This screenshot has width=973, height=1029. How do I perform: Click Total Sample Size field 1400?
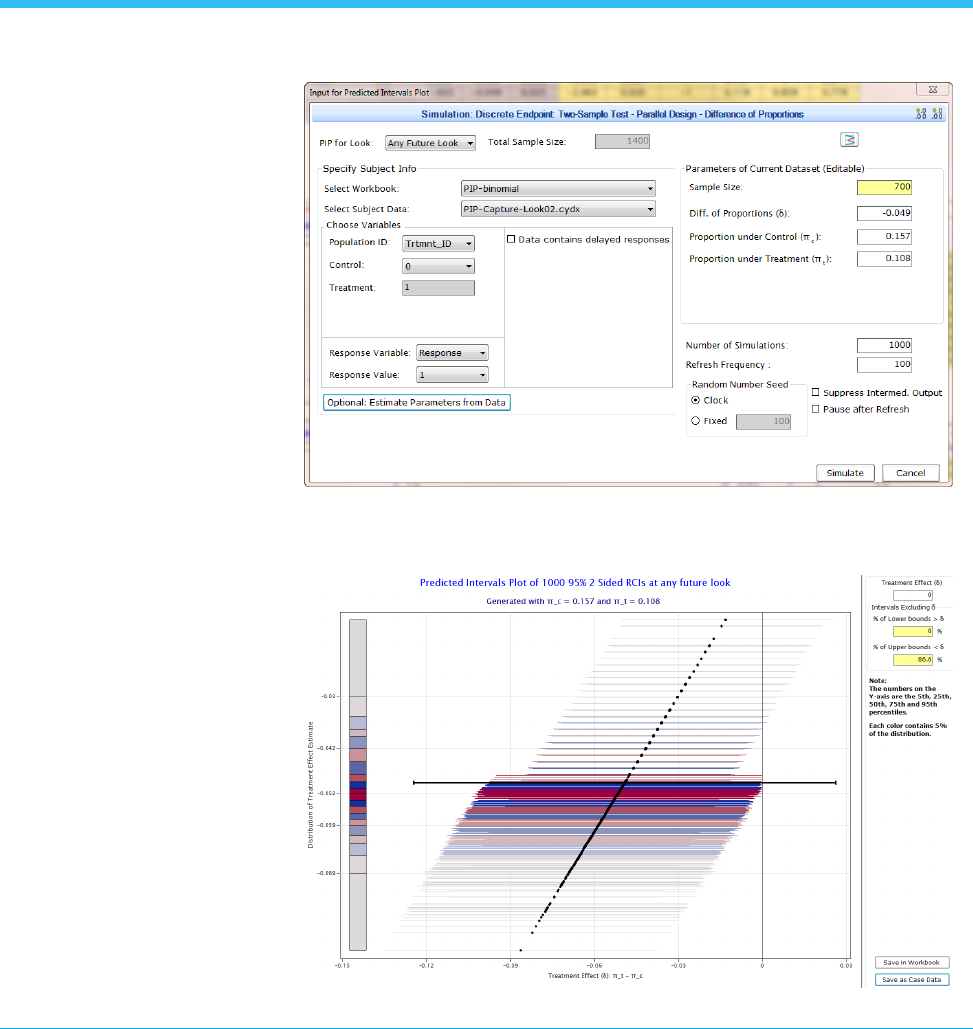point(622,141)
